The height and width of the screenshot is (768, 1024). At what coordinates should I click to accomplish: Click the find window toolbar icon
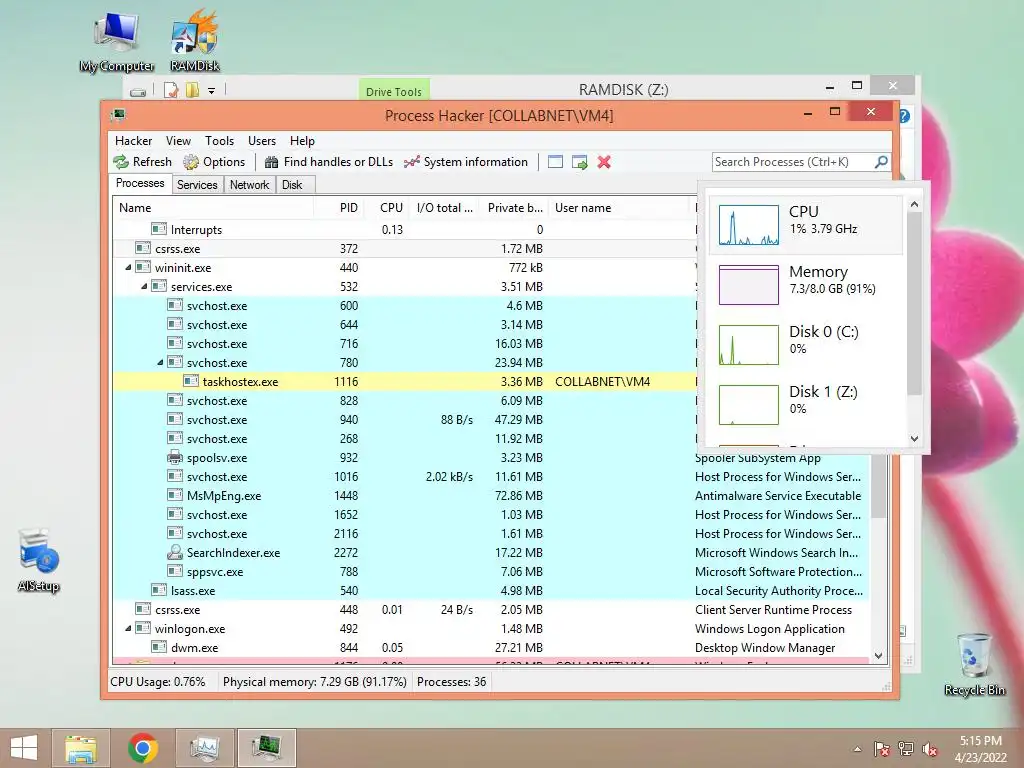pos(555,162)
